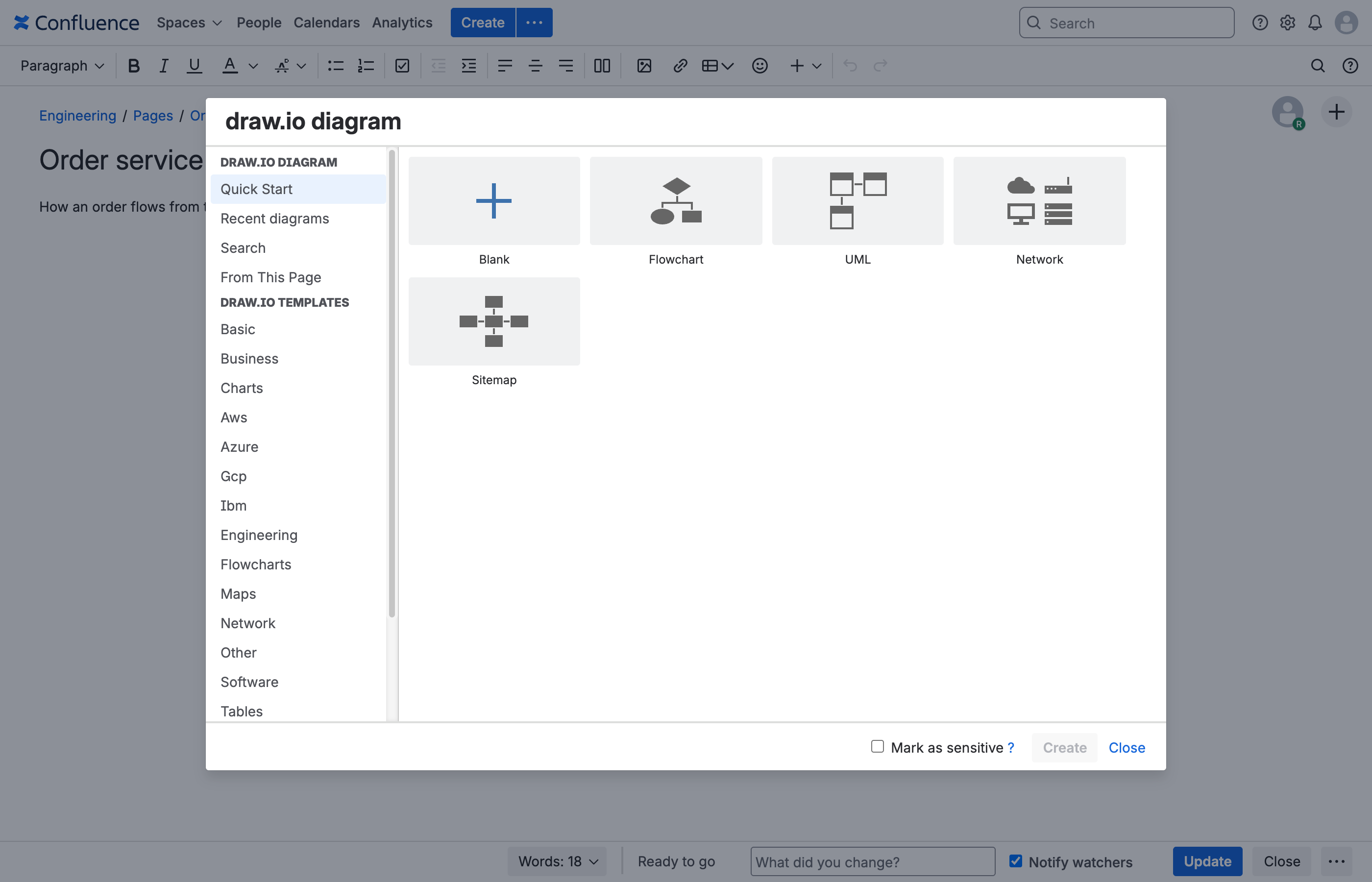The image size is (1372, 882).
Task: Expand the Words: 18 dropdown
Action: coord(557,861)
